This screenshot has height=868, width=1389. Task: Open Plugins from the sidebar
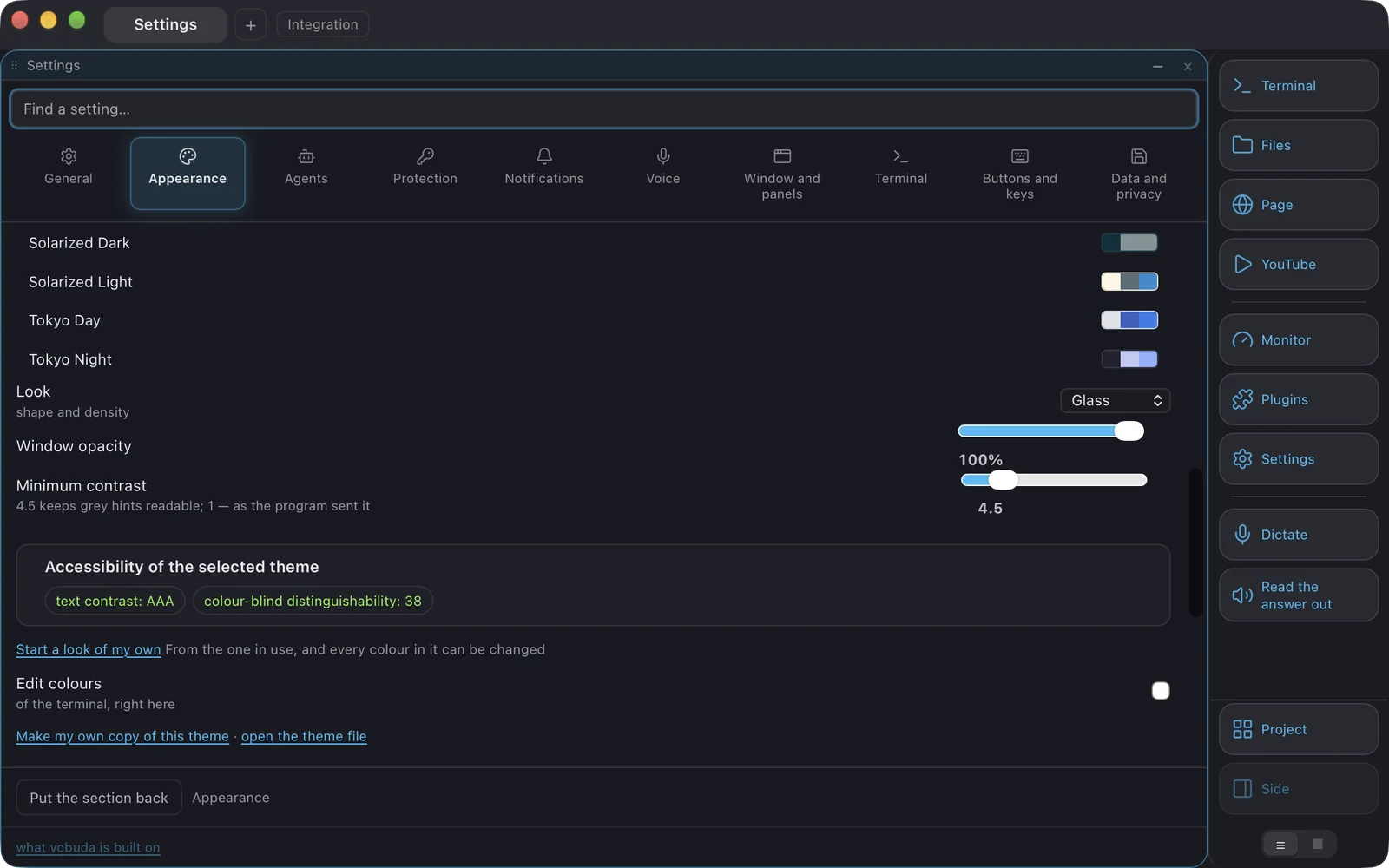click(1298, 399)
